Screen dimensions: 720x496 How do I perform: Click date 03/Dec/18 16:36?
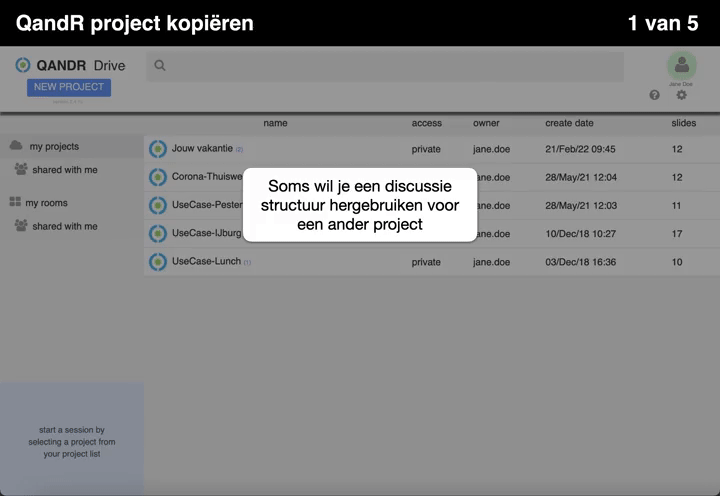tap(580, 262)
